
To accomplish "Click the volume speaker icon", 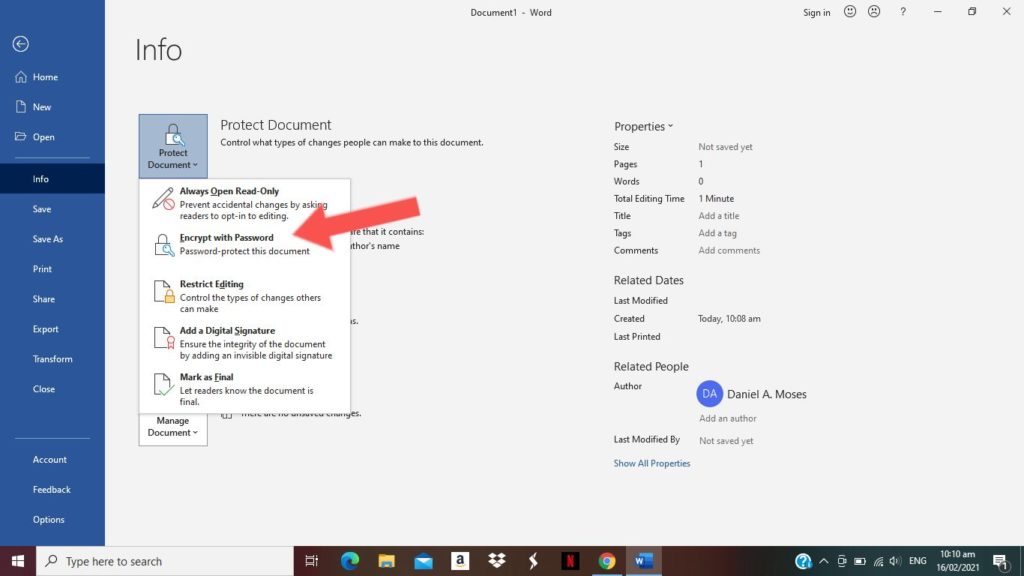I will [895, 561].
